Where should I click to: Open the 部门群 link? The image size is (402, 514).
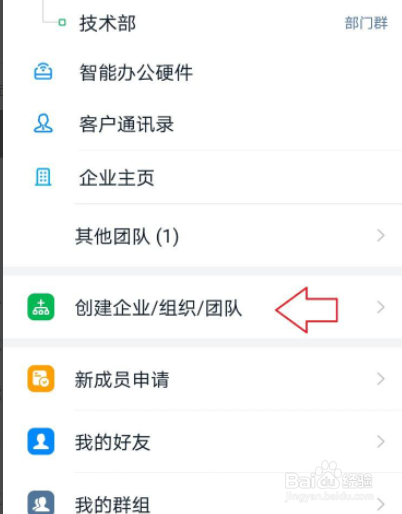click(x=366, y=23)
